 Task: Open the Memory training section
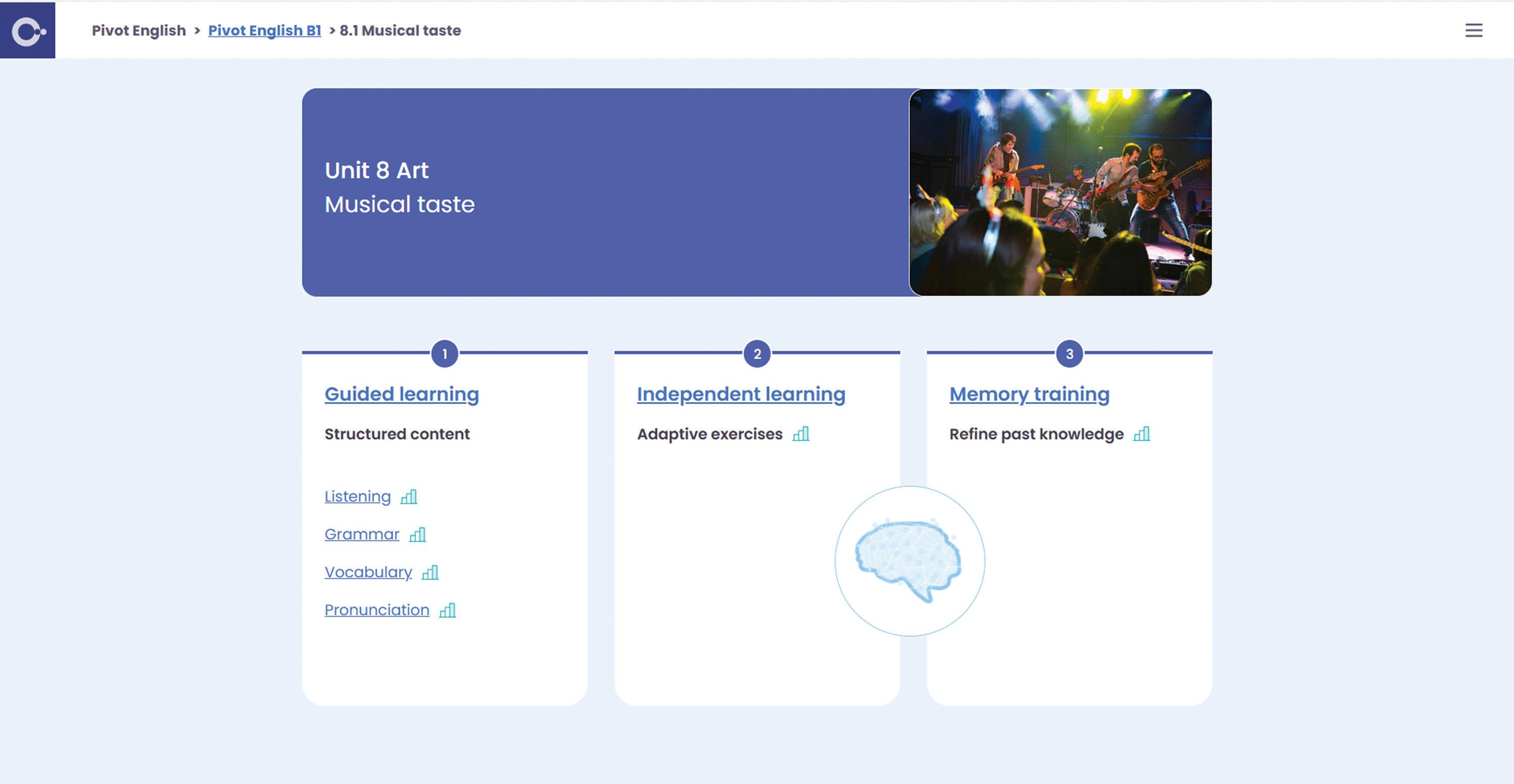(1029, 394)
